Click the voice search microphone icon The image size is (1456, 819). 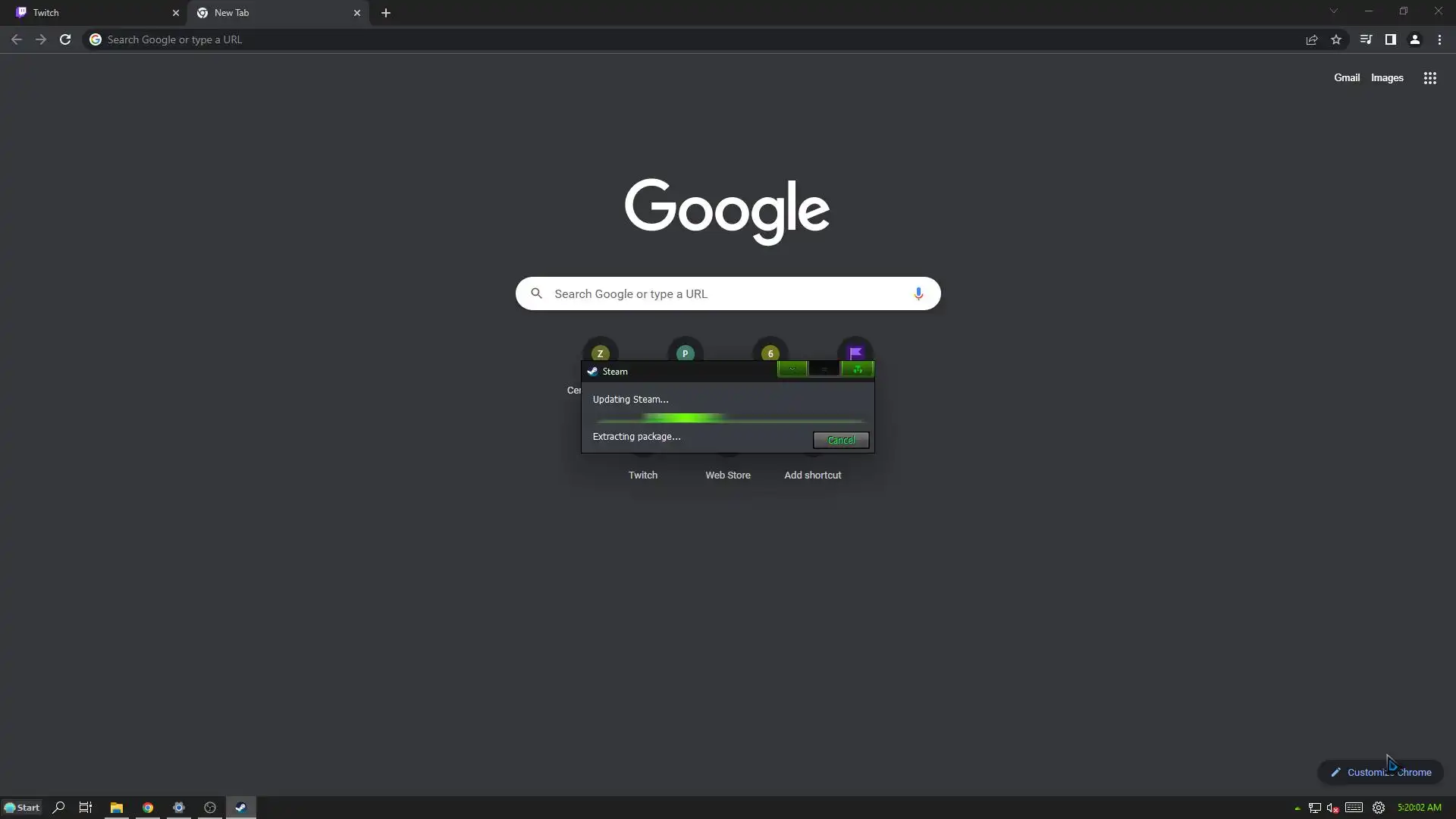(918, 293)
